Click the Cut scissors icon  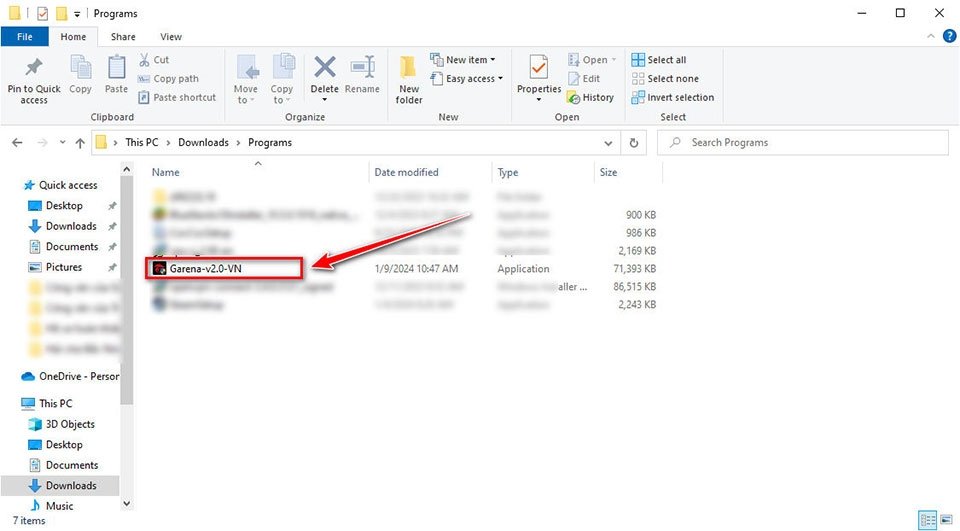pos(144,59)
